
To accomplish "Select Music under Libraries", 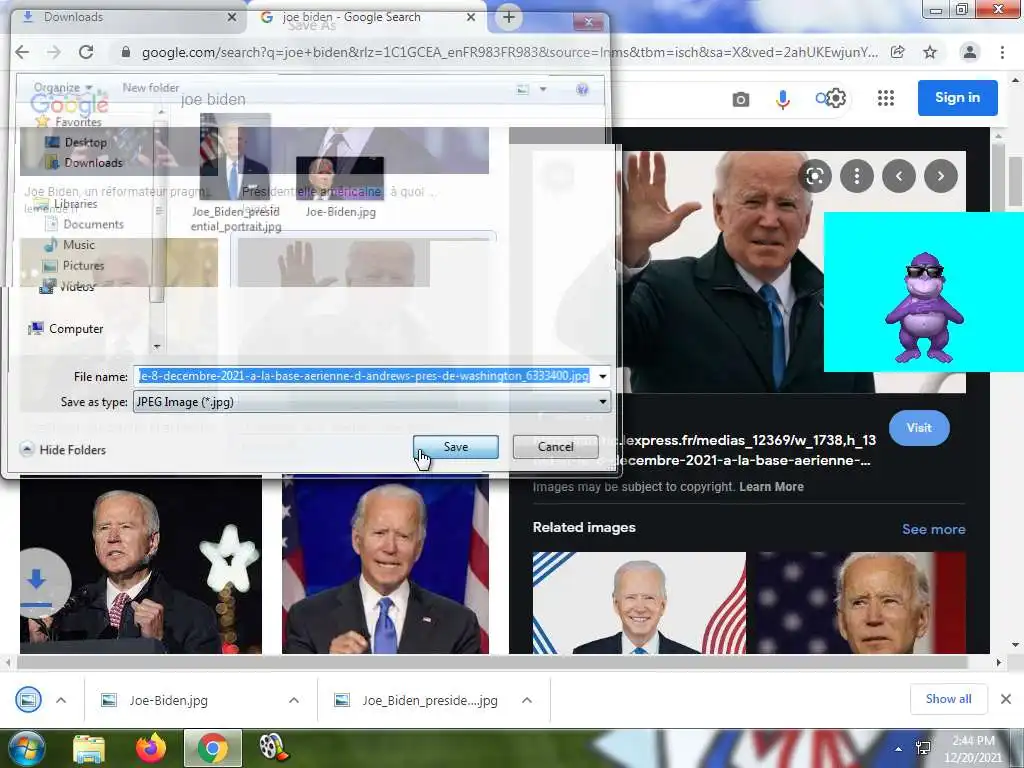I will 69,246.
